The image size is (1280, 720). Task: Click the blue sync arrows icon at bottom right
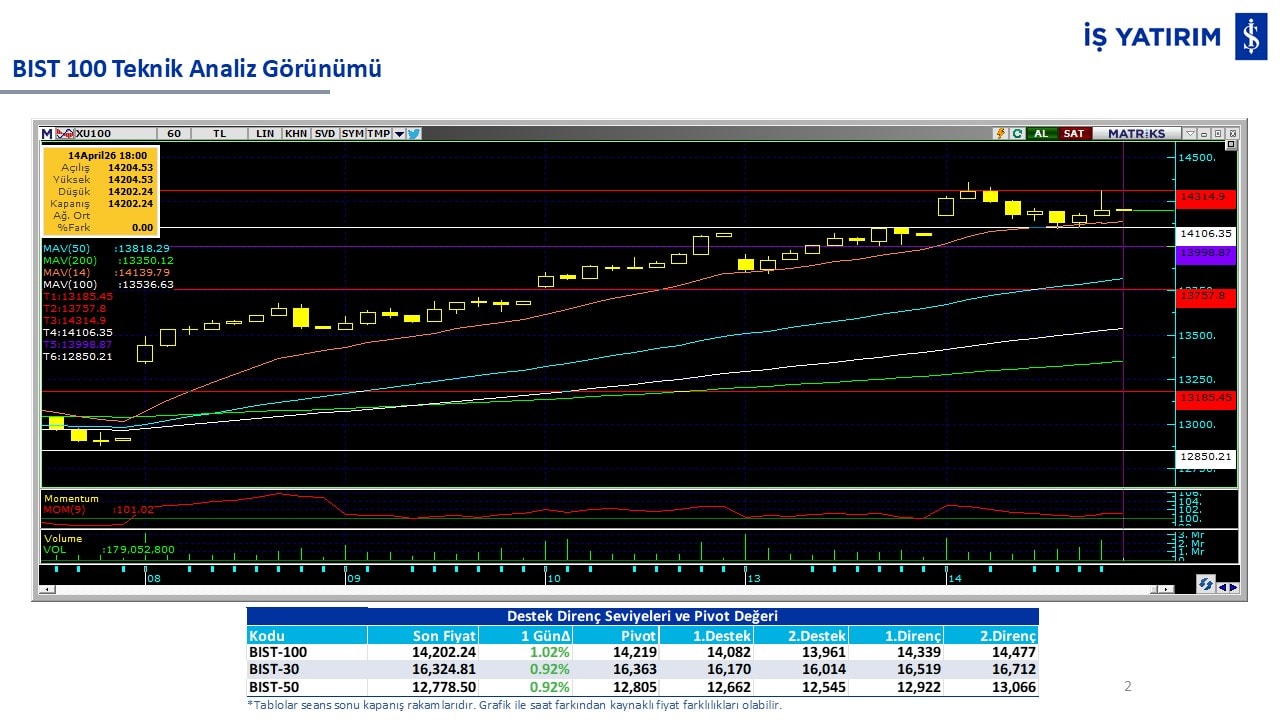coord(1206,585)
